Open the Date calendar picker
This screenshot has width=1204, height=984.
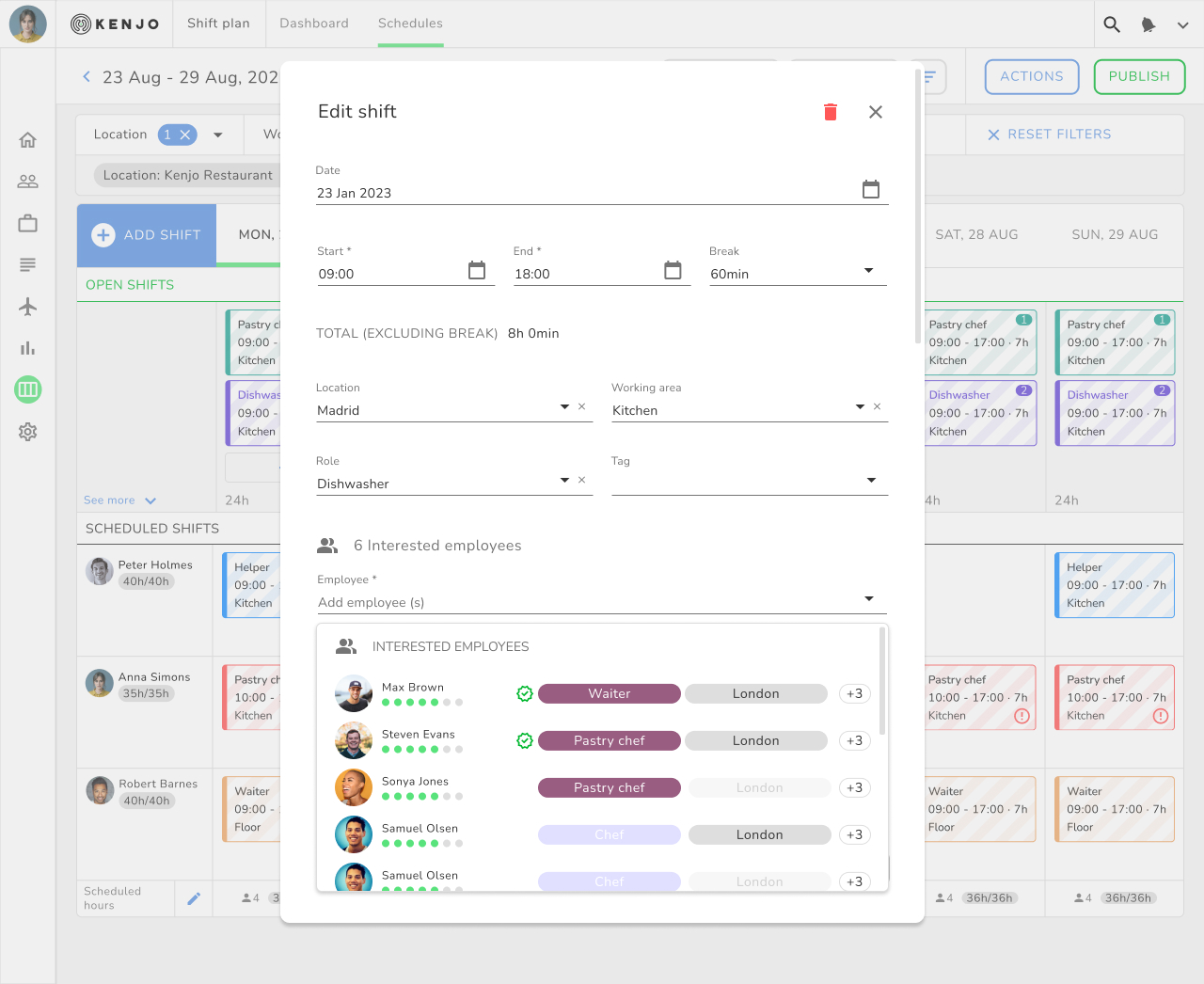pyautogui.click(x=871, y=188)
